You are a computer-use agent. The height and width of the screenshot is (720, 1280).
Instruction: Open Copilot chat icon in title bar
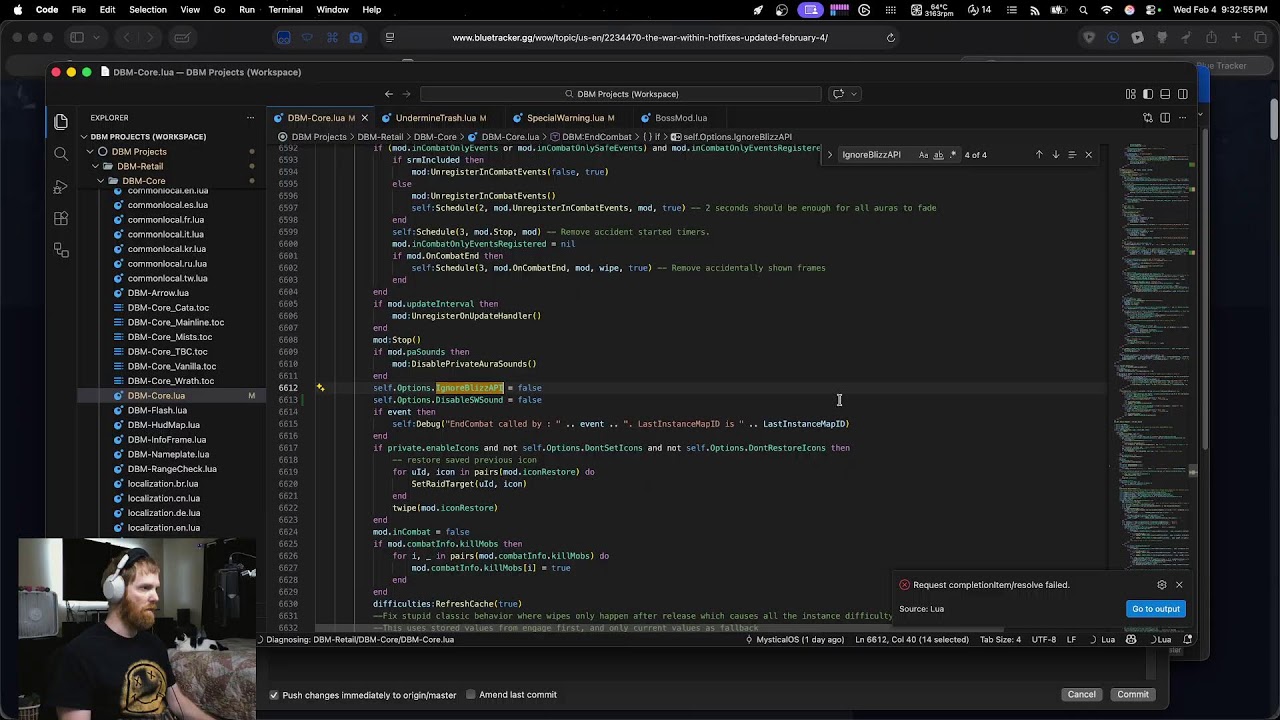pyautogui.click(x=838, y=94)
